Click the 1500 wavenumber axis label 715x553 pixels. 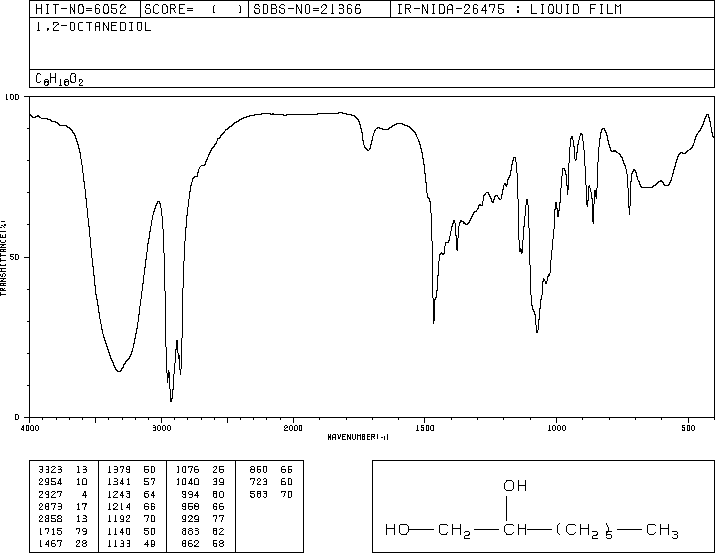425,428
